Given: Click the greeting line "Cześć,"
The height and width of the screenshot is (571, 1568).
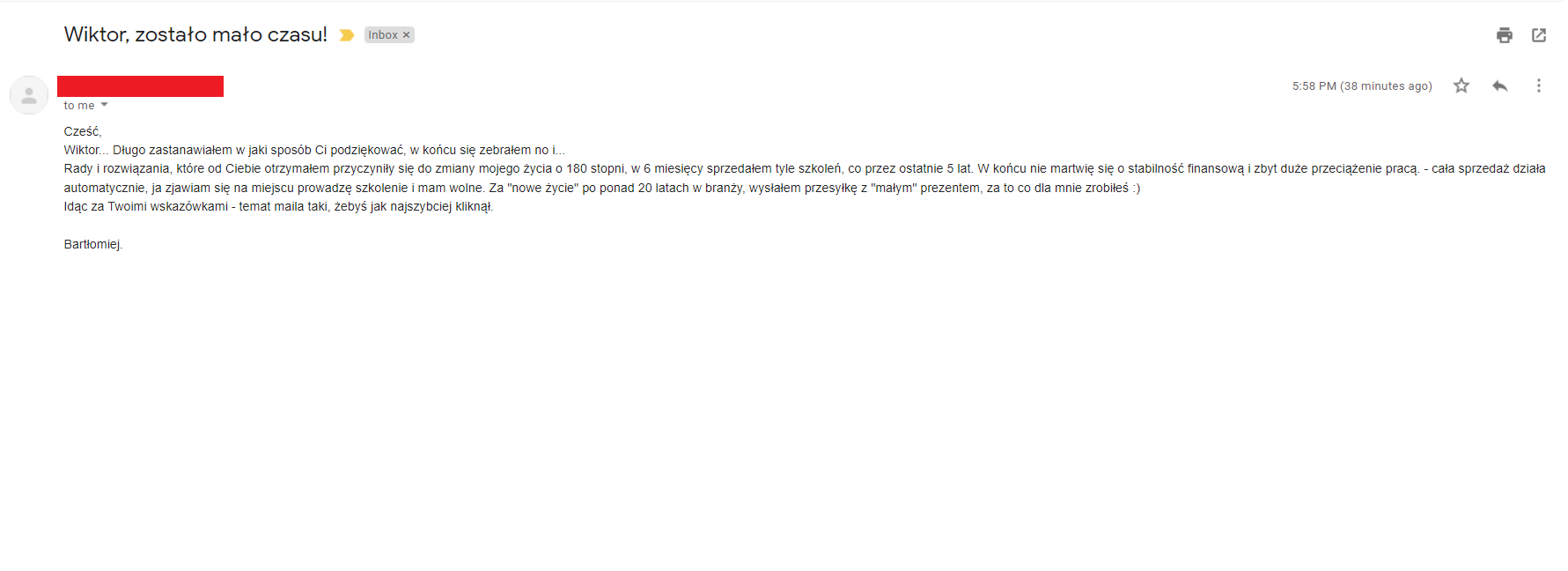Looking at the screenshot, I should [x=83, y=131].
